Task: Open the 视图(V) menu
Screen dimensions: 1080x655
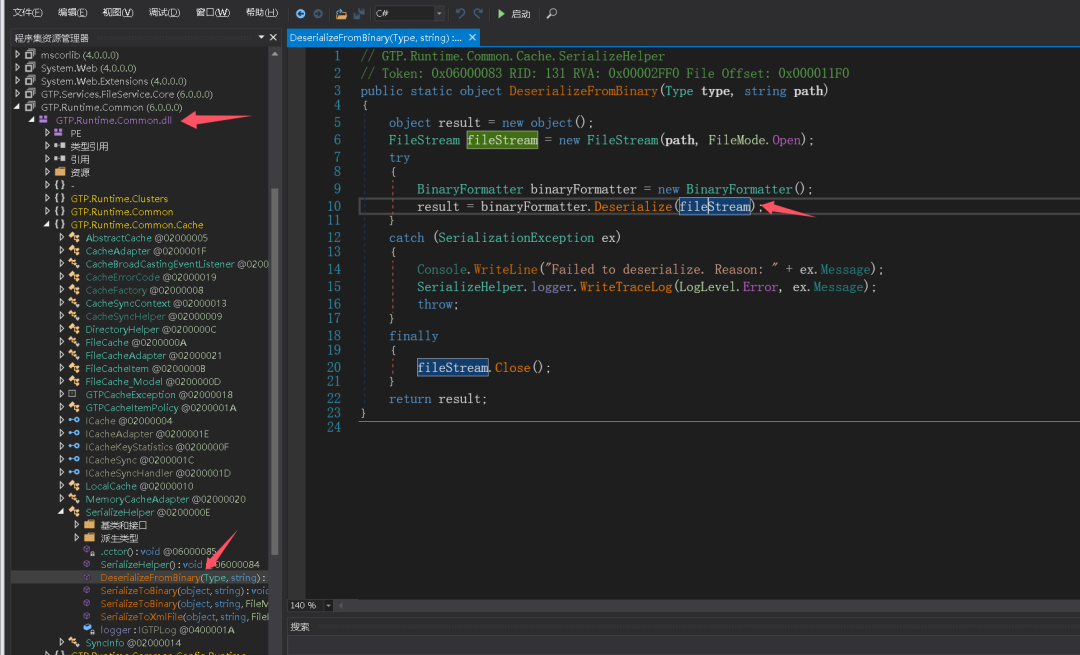Action: (118, 13)
